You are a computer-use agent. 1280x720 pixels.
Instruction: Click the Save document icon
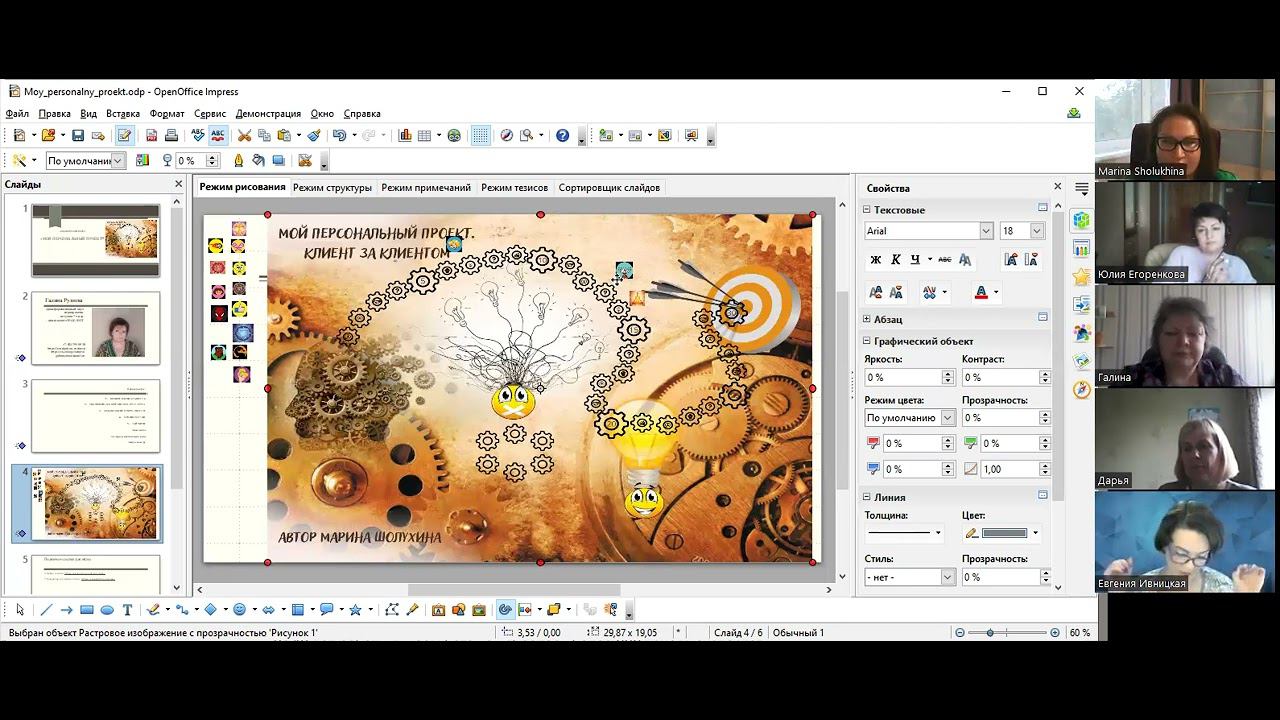pos(77,136)
